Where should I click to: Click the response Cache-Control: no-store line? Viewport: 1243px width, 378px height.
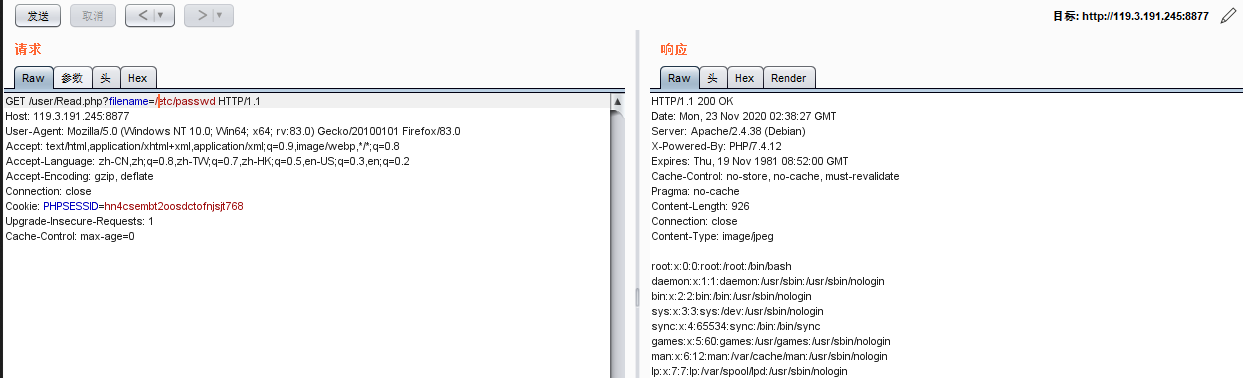pyautogui.click(x=775, y=176)
